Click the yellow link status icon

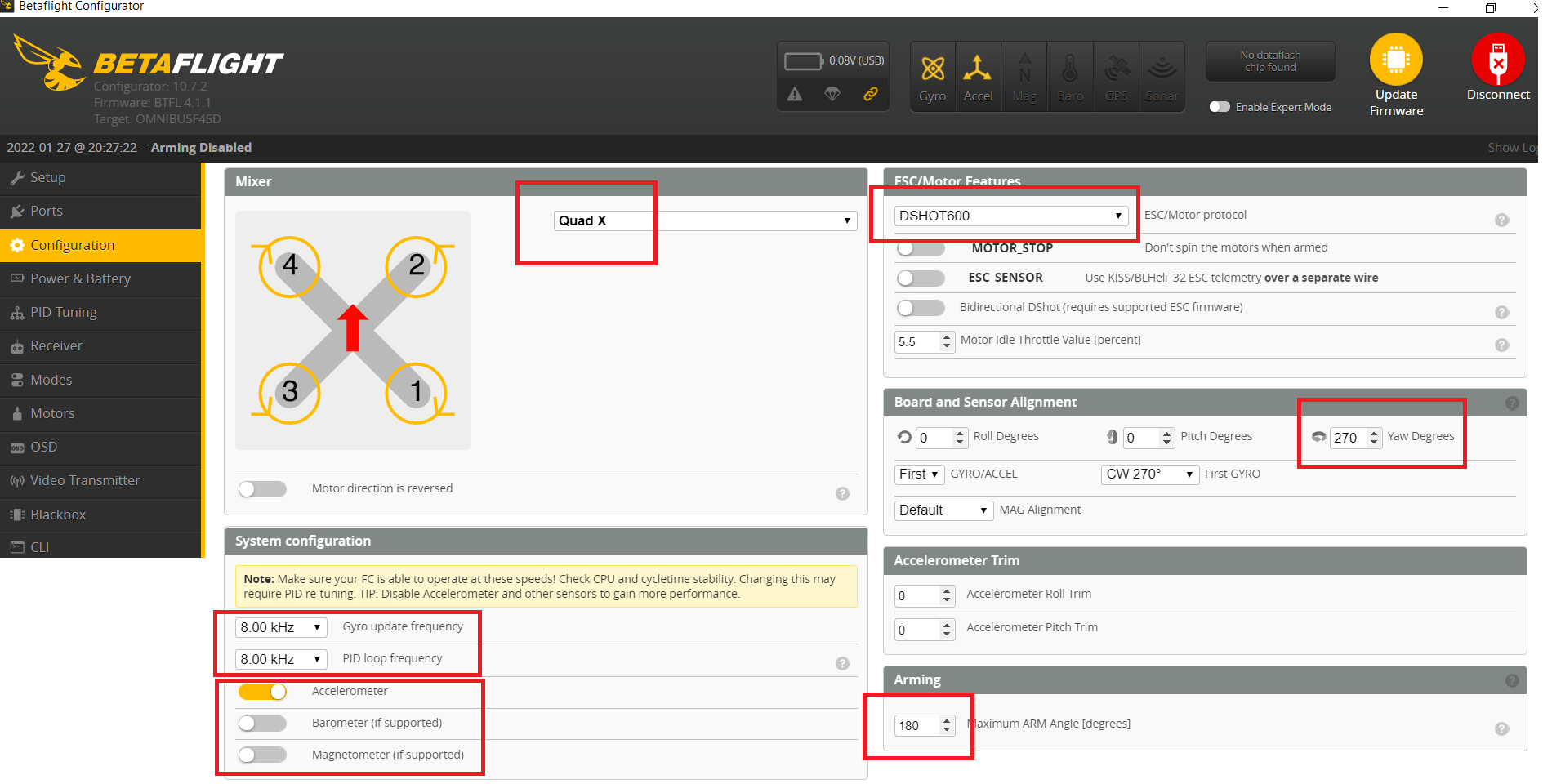click(871, 95)
